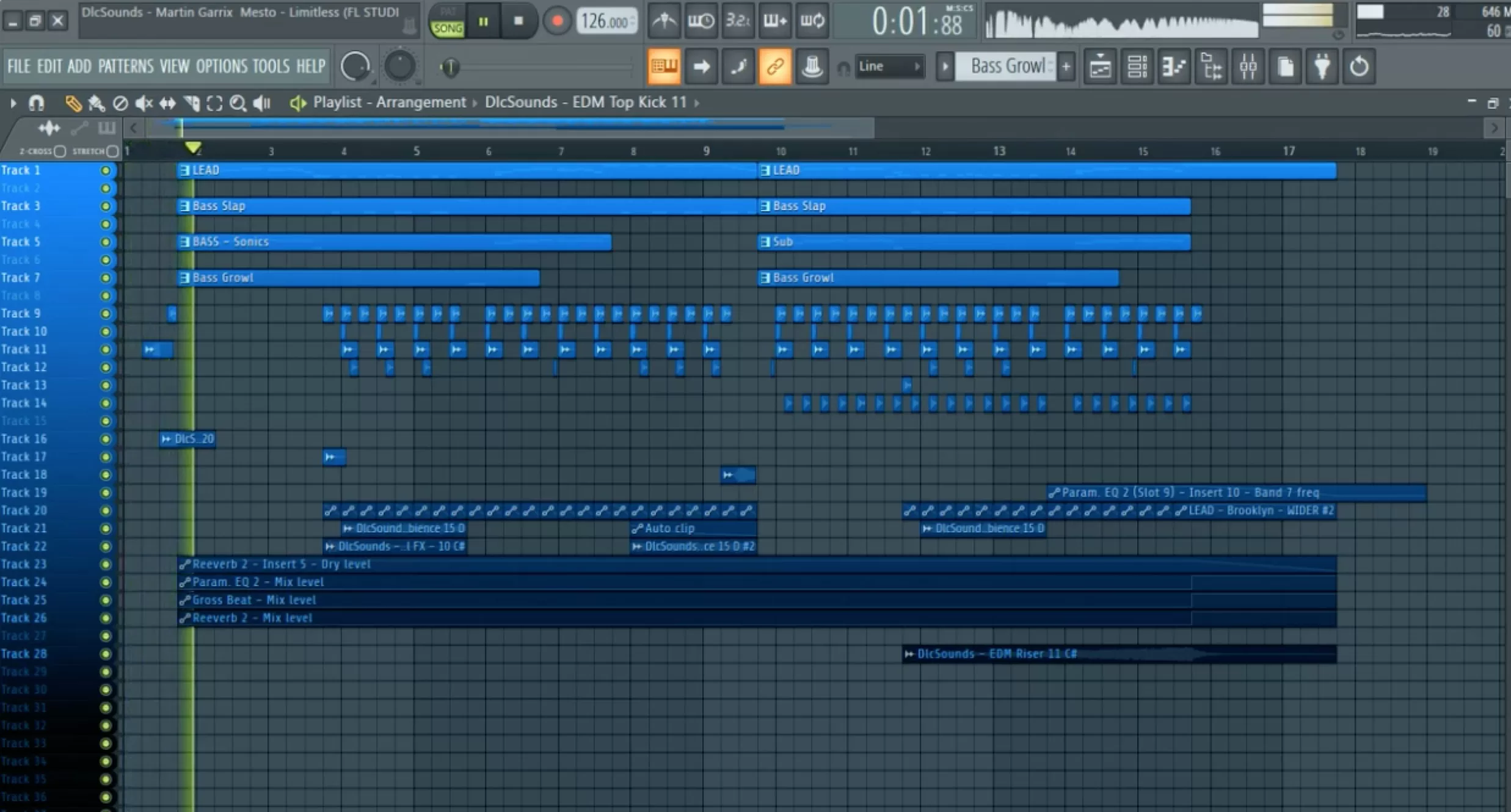Expand the arrow after EDM Top Kick 11
This screenshot has width=1511, height=812.
click(x=696, y=103)
